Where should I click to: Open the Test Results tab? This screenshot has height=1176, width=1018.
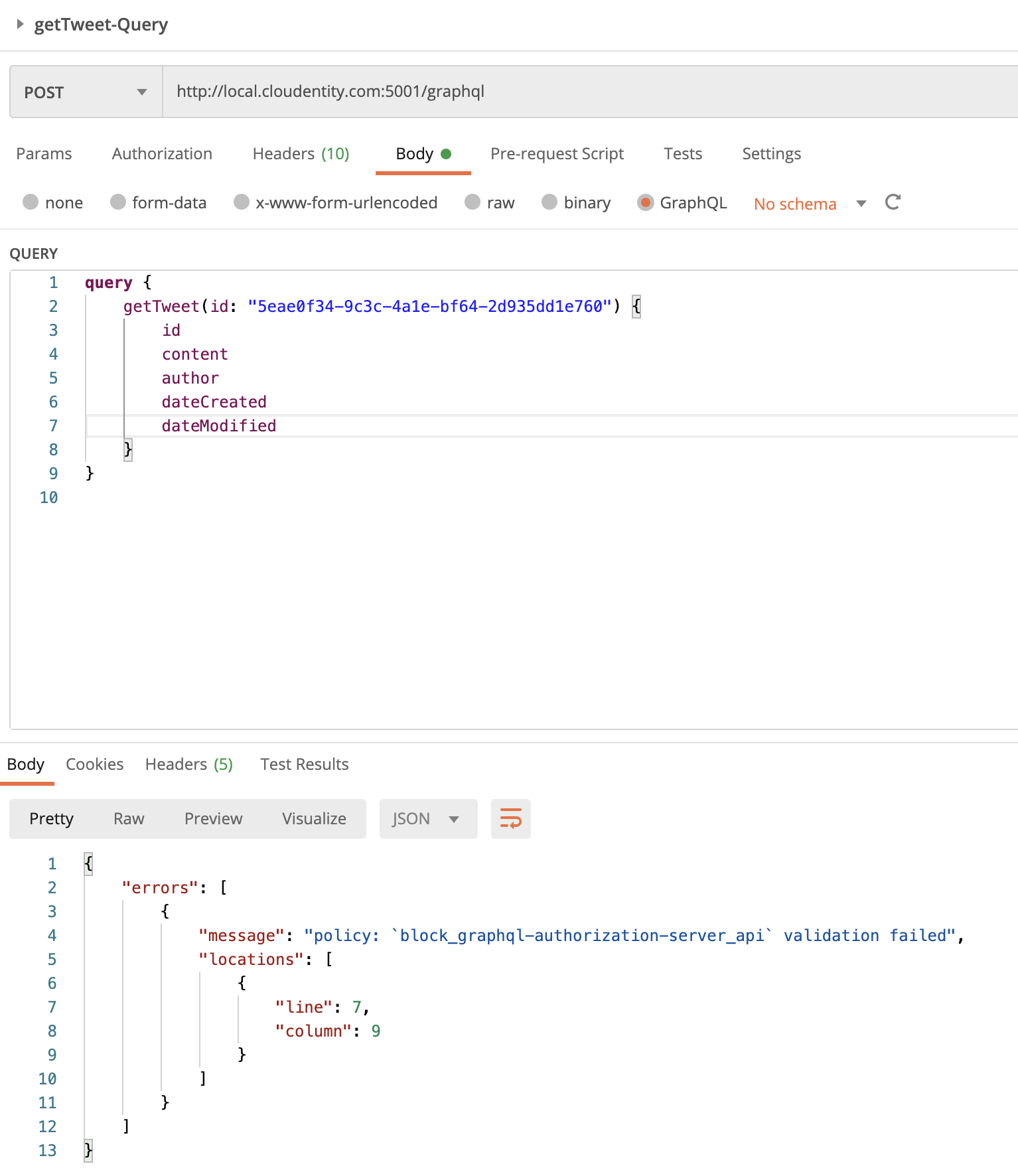click(x=305, y=765)
